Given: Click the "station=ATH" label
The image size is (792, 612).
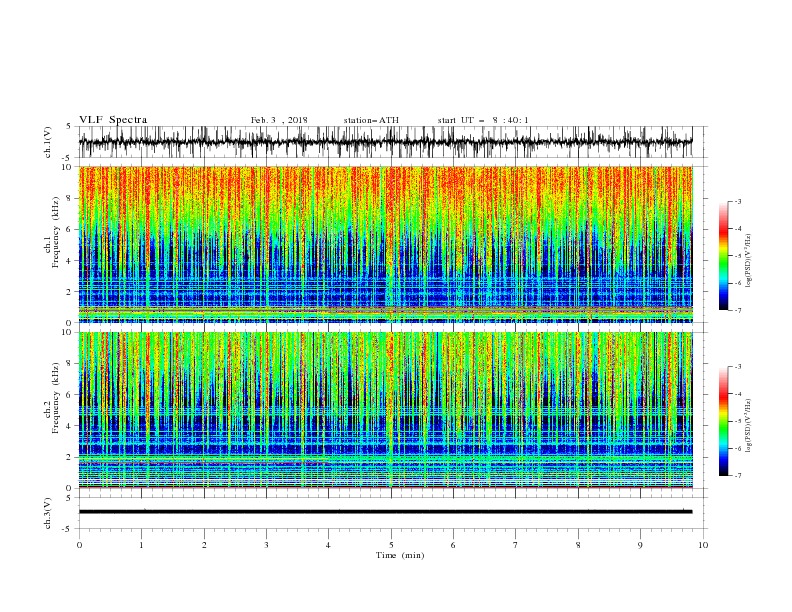Looking at the screenshot, I should click(x=371, y=120).
